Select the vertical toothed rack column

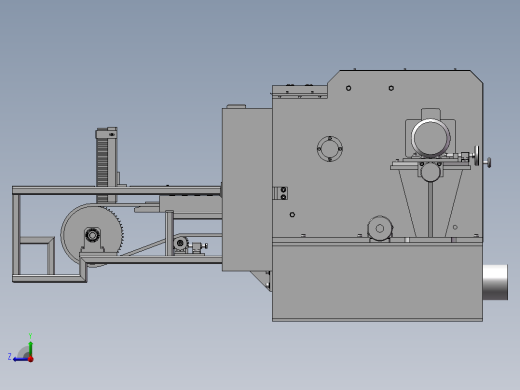(107, 165)
